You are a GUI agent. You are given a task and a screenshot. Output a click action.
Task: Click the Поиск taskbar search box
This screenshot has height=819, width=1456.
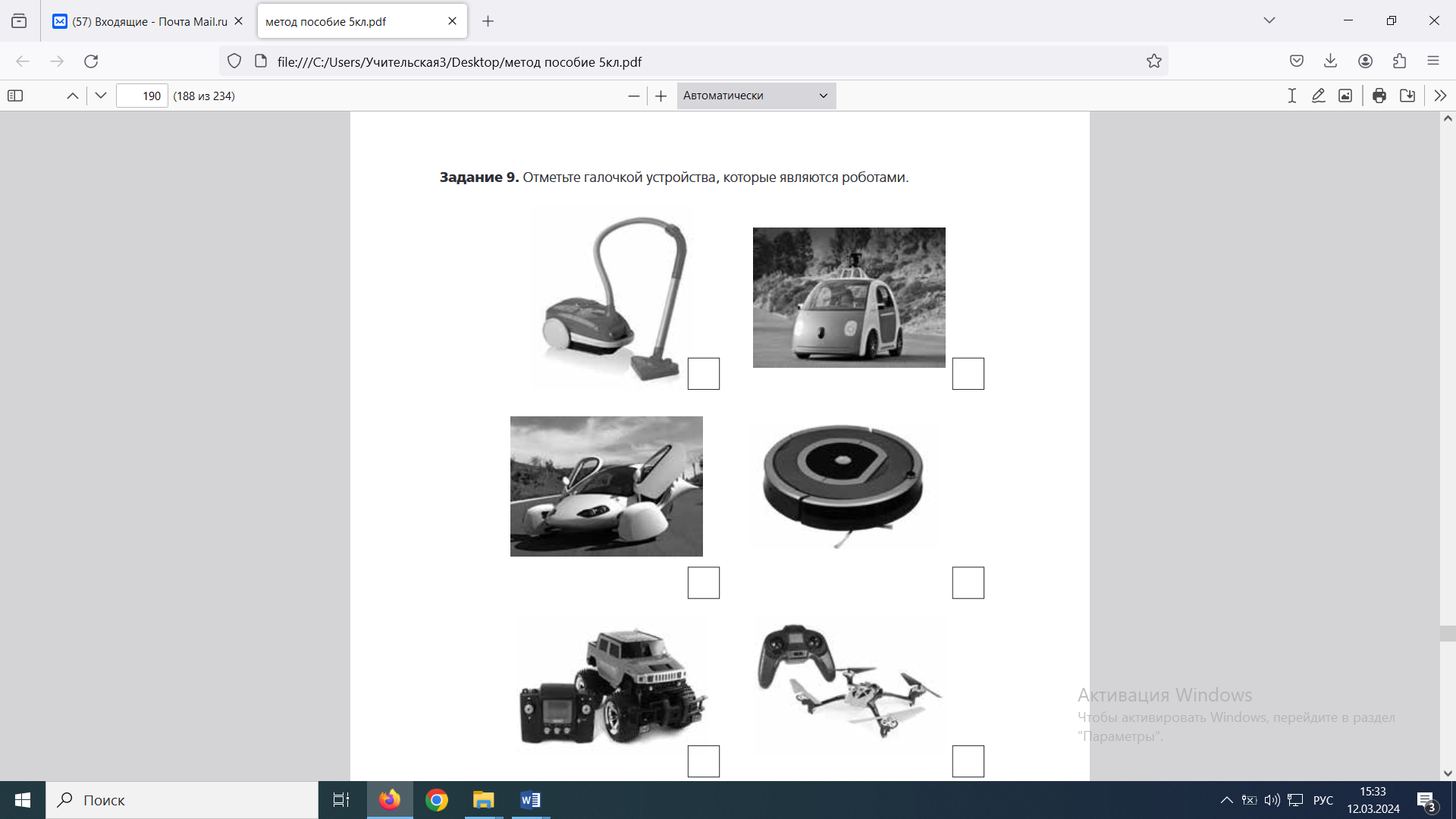click(x=182, y=800)
